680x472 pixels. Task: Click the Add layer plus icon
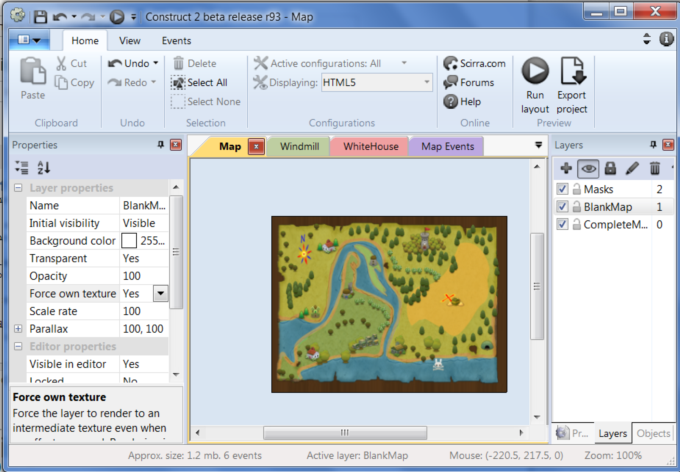pos(566,168)
